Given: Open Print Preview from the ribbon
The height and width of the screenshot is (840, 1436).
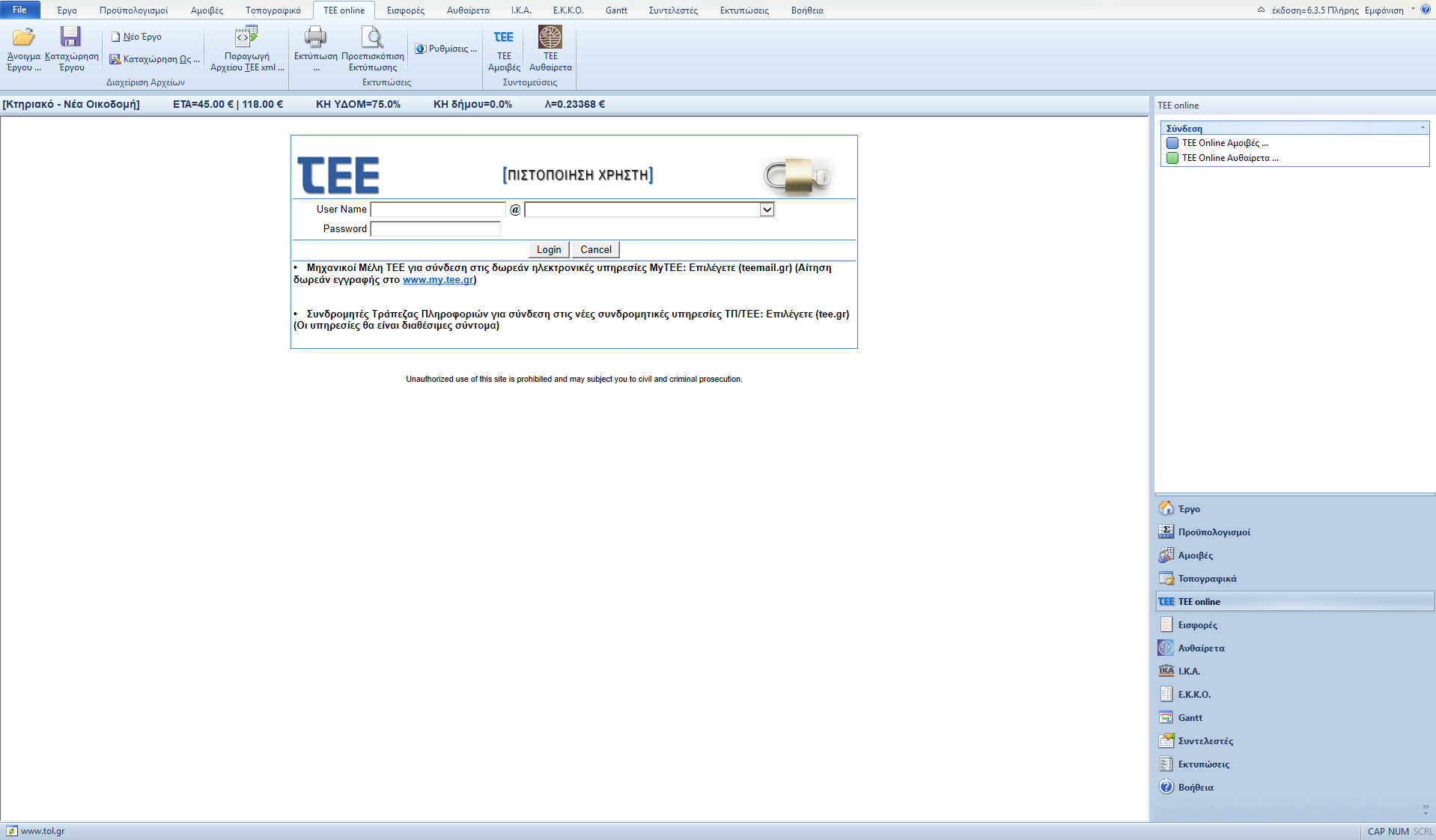Looking at the screenshot, I should (372, 37).
